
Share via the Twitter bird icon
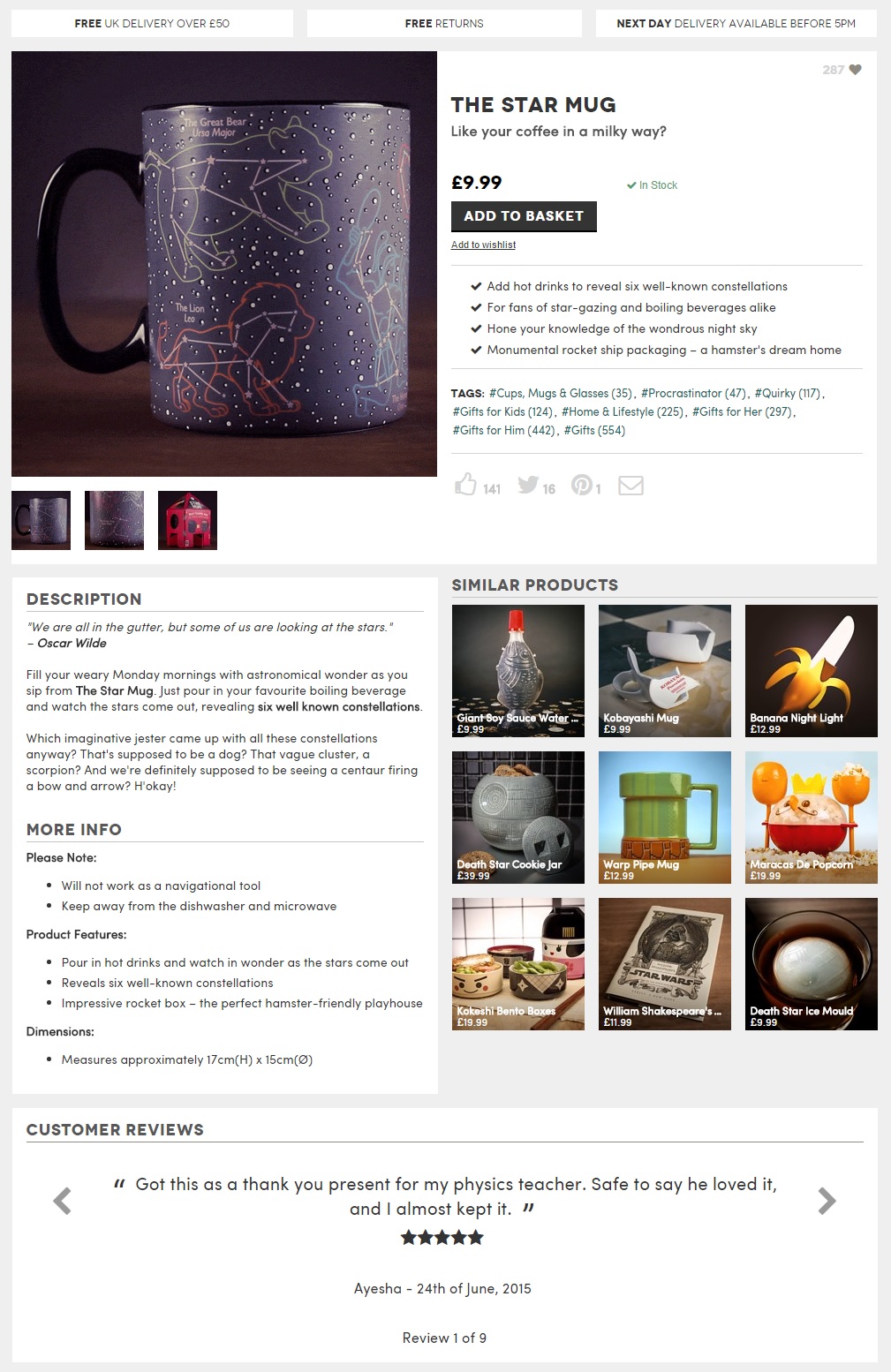tap(528, 485)
